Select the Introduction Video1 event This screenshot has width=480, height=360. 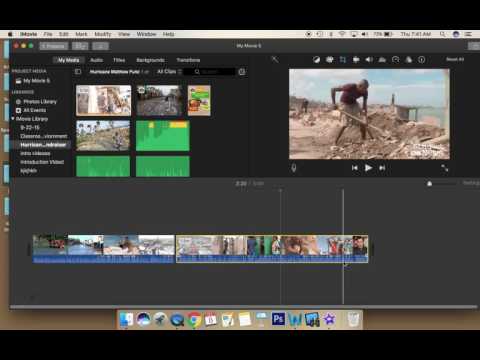point(42,162)
